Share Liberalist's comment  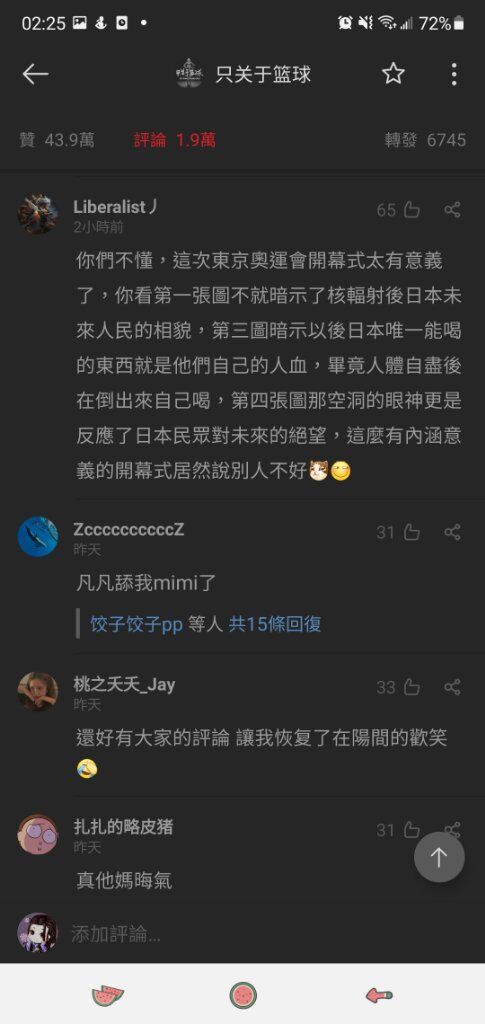pos(452,210)
